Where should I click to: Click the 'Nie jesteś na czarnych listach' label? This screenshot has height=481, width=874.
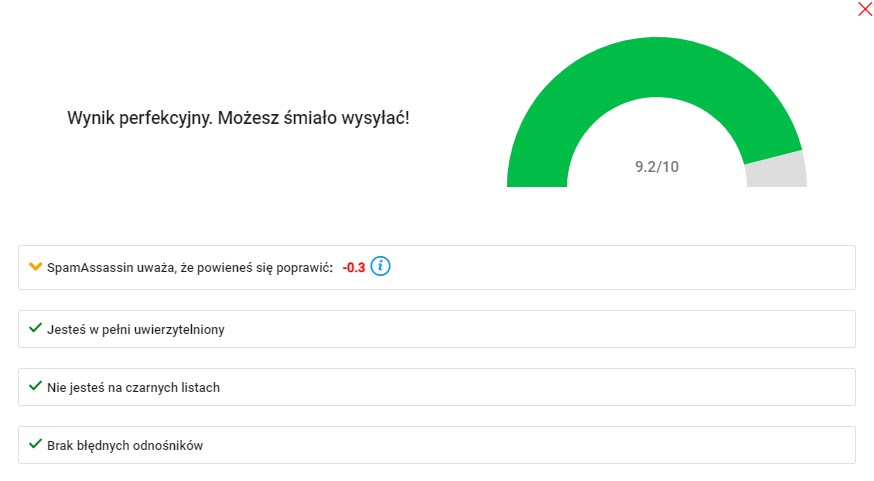click(x=133, y=387)
